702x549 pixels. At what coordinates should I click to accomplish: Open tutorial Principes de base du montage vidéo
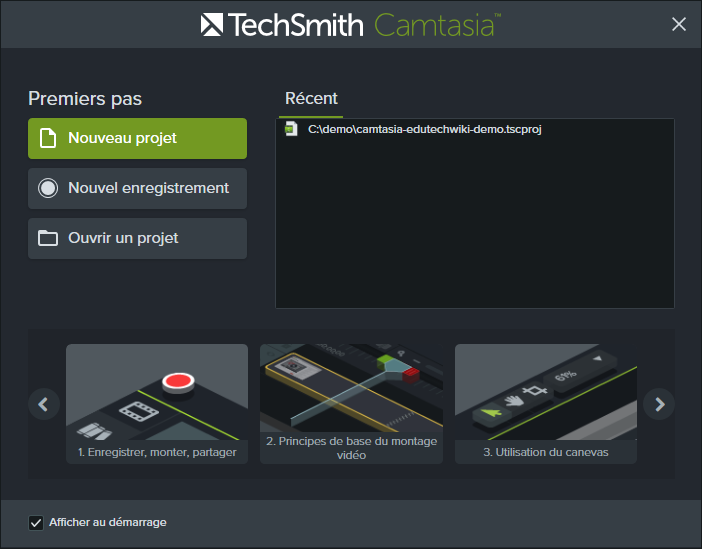click(351, 404)
